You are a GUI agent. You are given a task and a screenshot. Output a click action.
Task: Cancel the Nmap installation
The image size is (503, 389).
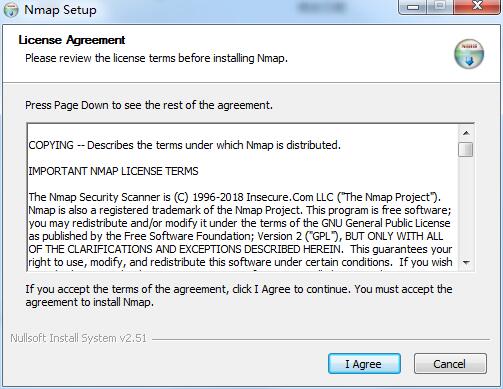(450, 364)
